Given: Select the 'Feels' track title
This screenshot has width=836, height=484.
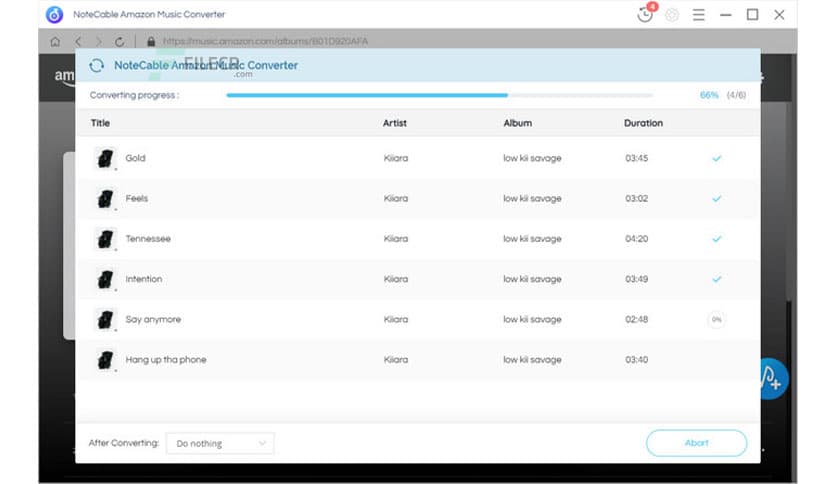Looking at the screenshot, I should click(x=136, y=198).
